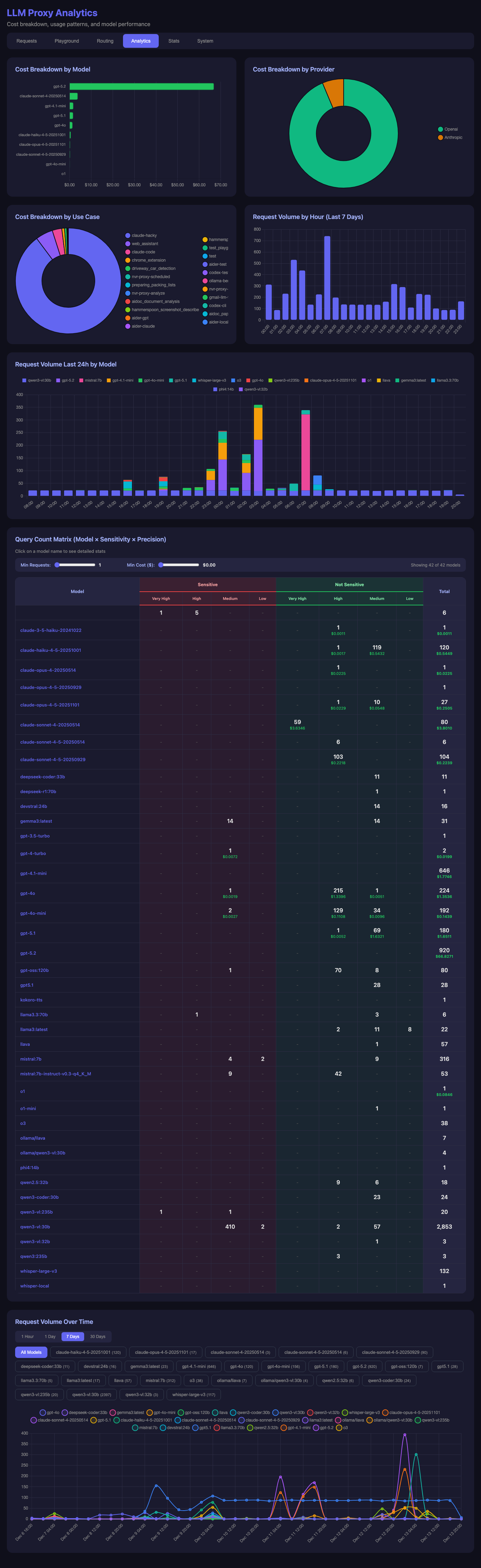The height and width of the screenshot is (1568, 481).
Task: Toggle qwen3-coder:30b series in Over Time chart legend
Action: pyautogui.click(x=233, y=1413)
